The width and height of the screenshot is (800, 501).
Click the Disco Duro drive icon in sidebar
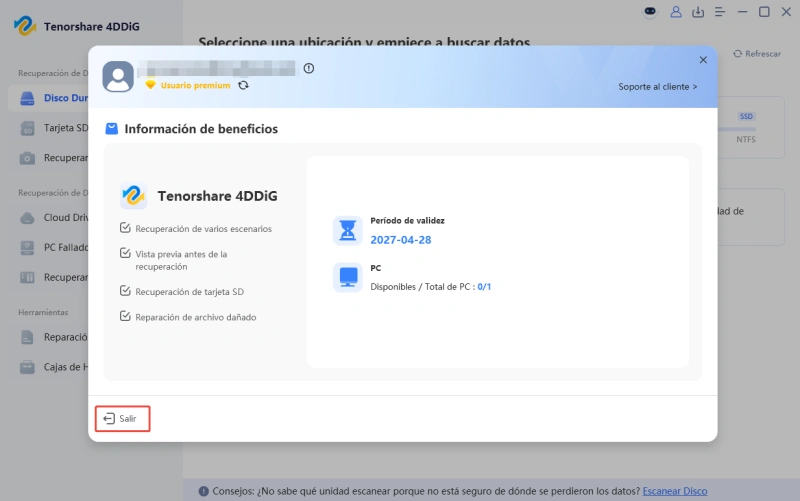(27, 98)
